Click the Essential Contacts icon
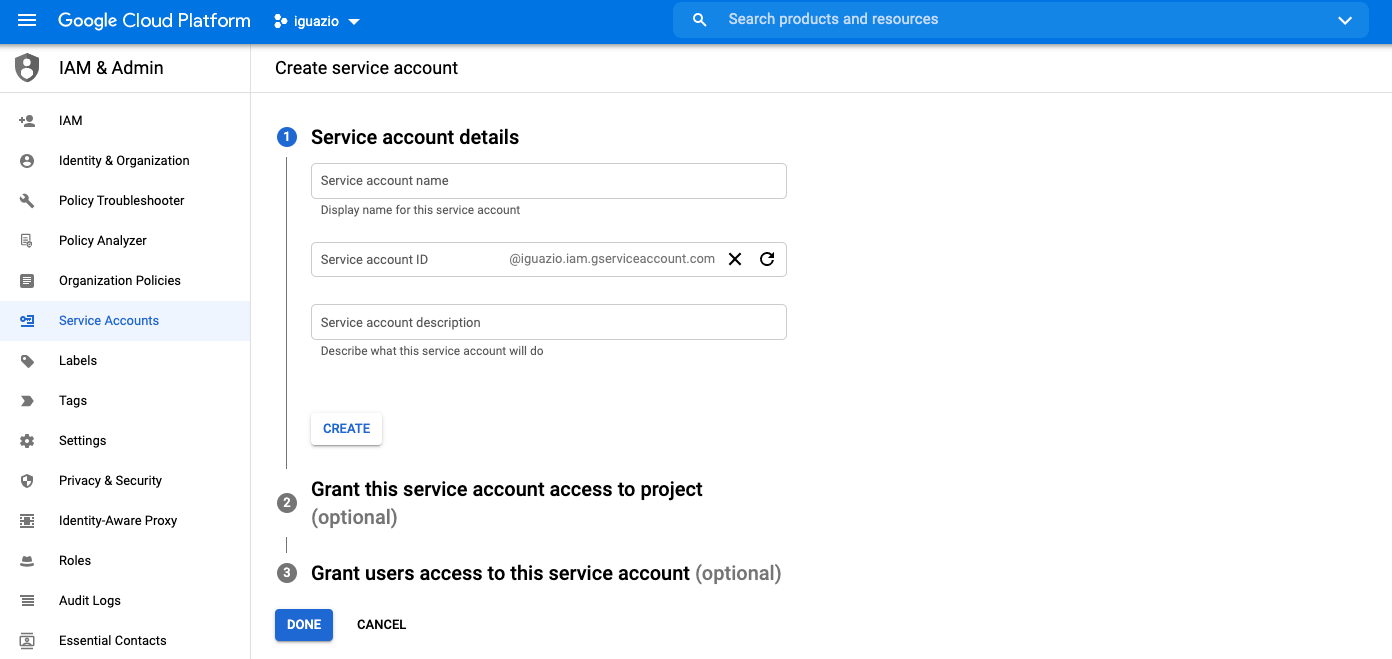This screenshot has width=1392, height=659. click(27, 641)
